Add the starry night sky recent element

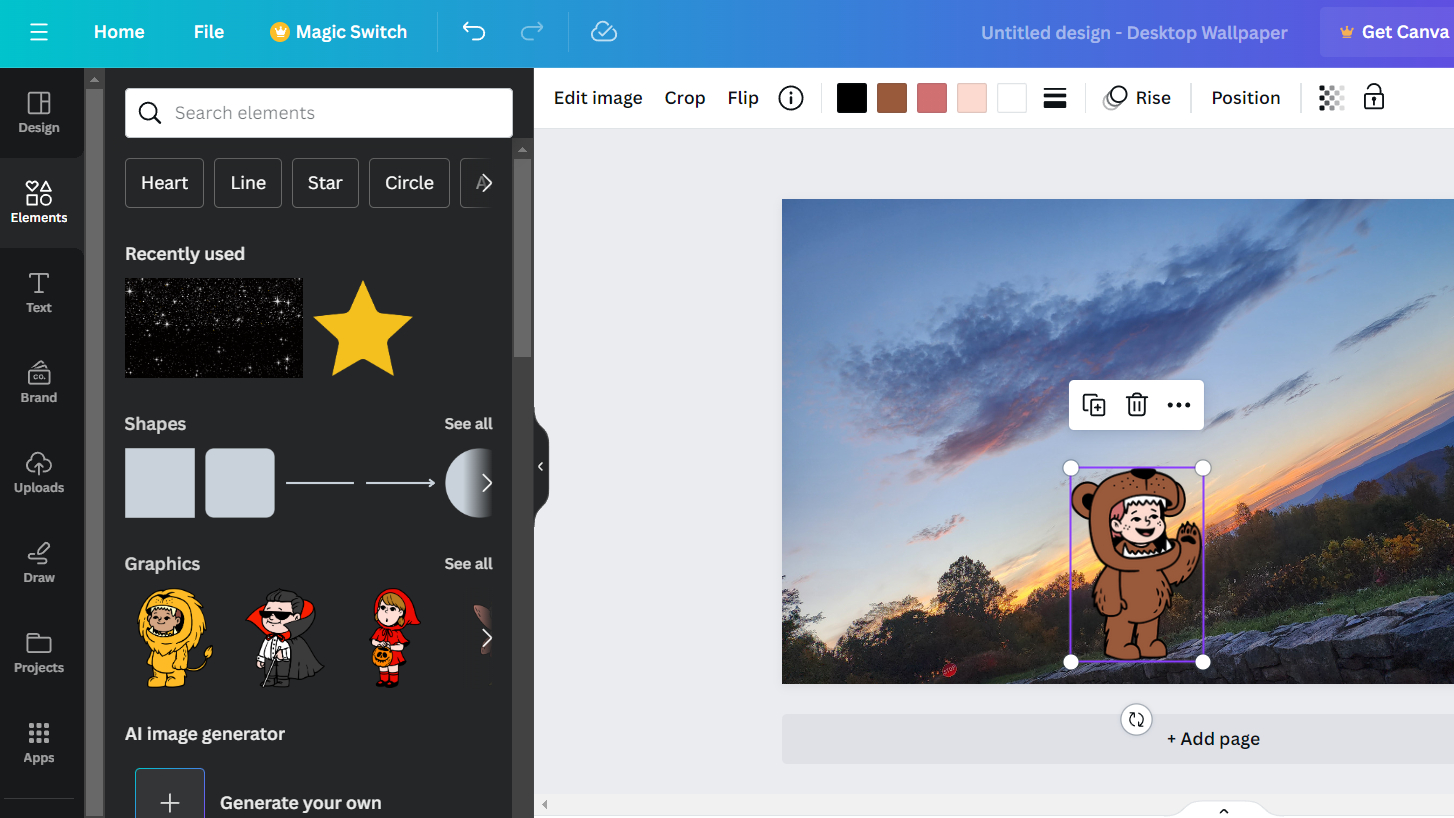pyautogui.click(x=214, y=328)
